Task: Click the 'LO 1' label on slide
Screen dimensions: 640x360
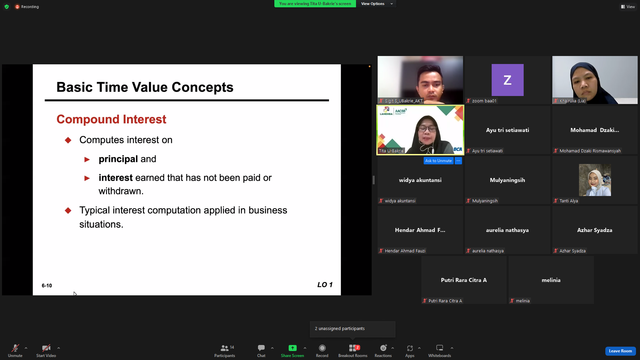Action: [x=325, y=284]
